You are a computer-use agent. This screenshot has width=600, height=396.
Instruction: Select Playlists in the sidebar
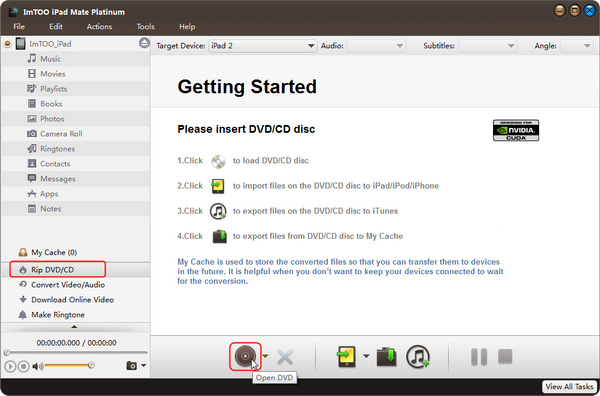(x=75, y=89)
